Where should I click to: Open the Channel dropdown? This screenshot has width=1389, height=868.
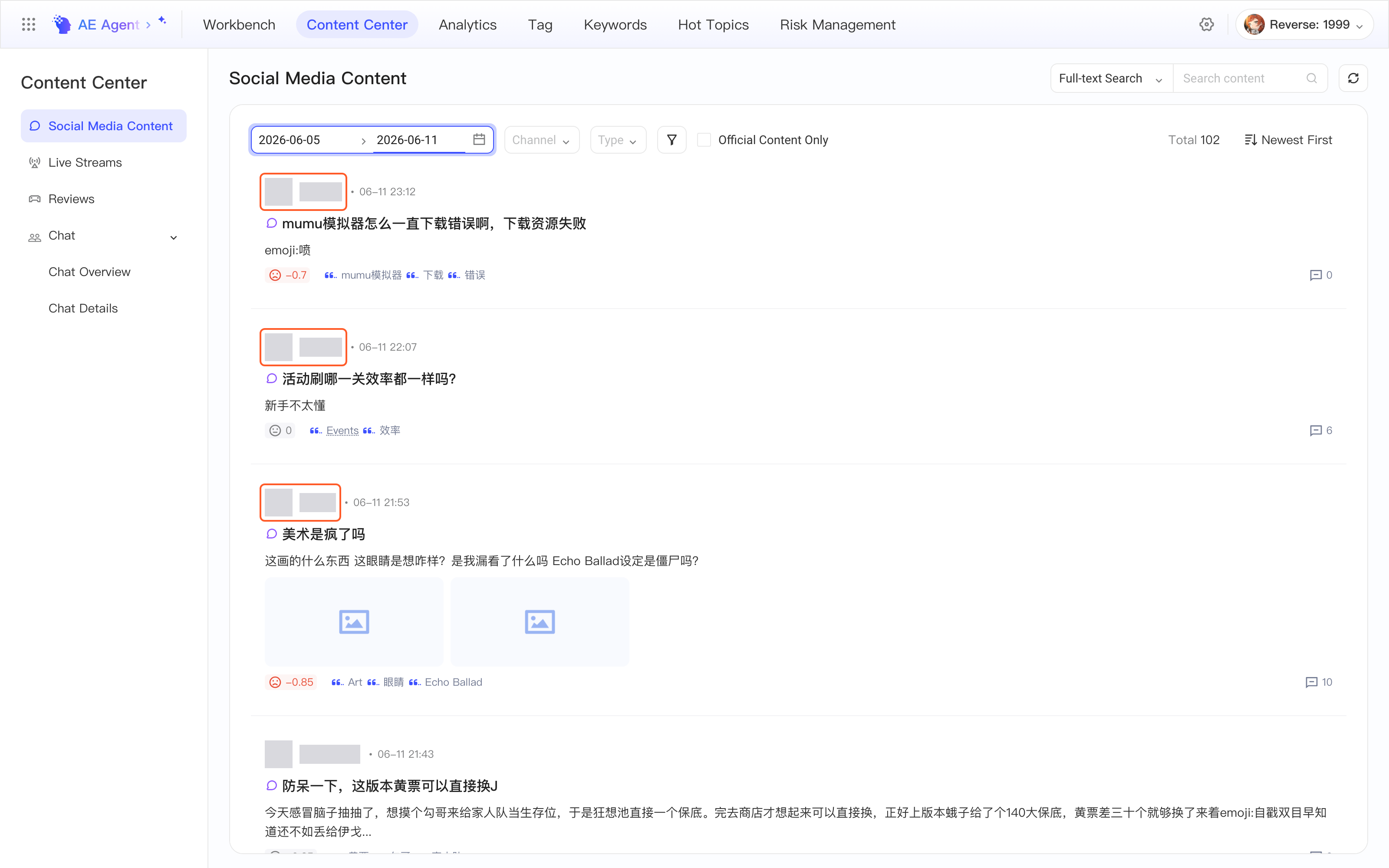pos(541,139)
